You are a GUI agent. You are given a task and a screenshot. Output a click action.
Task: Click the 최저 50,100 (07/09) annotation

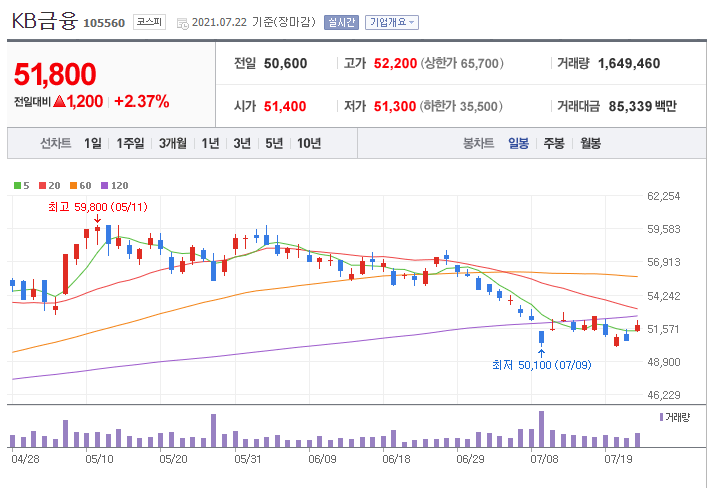pos(542,365)
